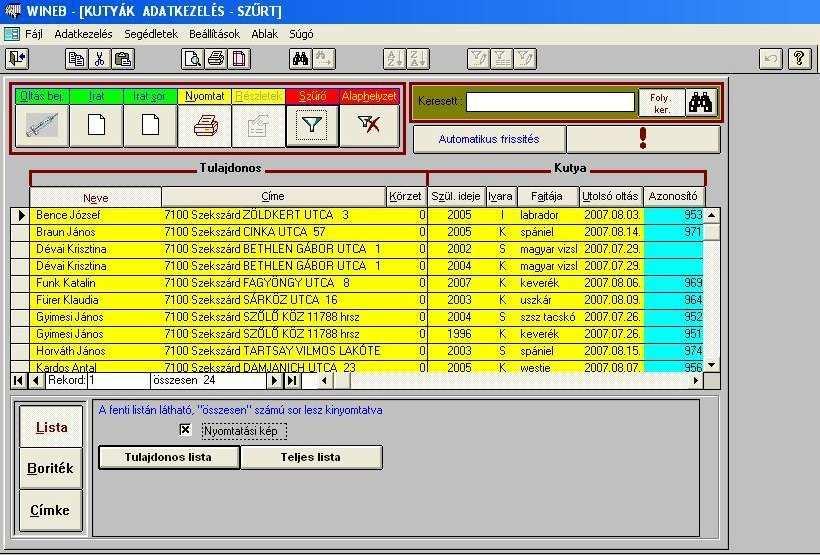Screen dimensions: 820x555
Task: Click the Azonosító column header
Action: click(x=674, y=197)
